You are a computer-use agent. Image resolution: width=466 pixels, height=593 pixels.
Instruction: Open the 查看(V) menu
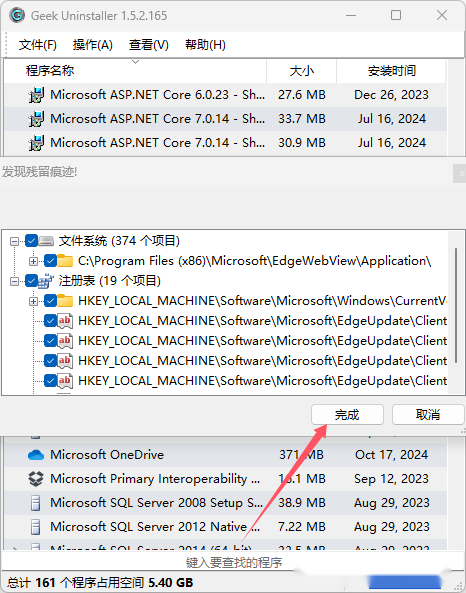[x=149, y=45]
